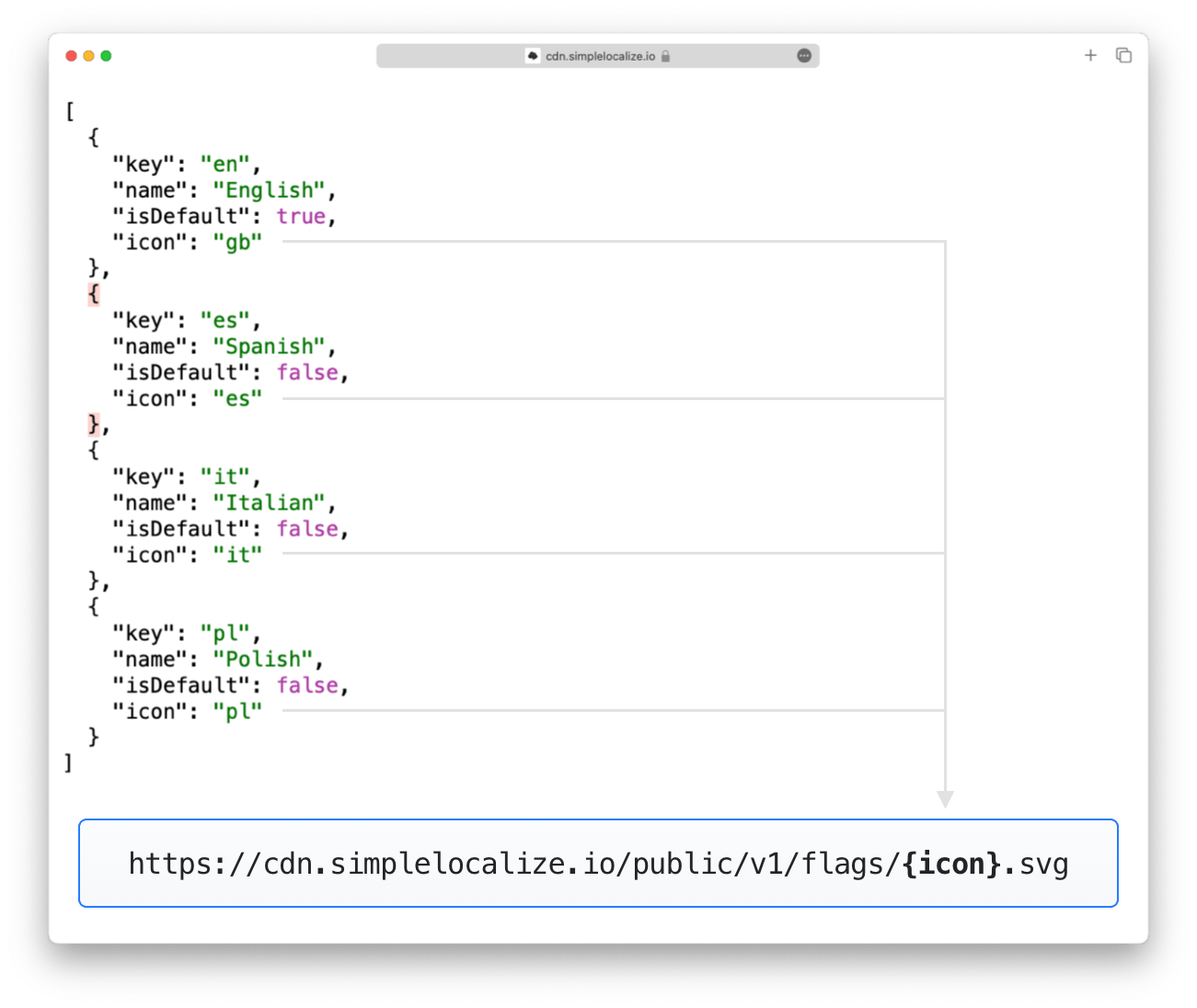
Task: Click the false value under Spanish
Action: (x=307, y=372)
